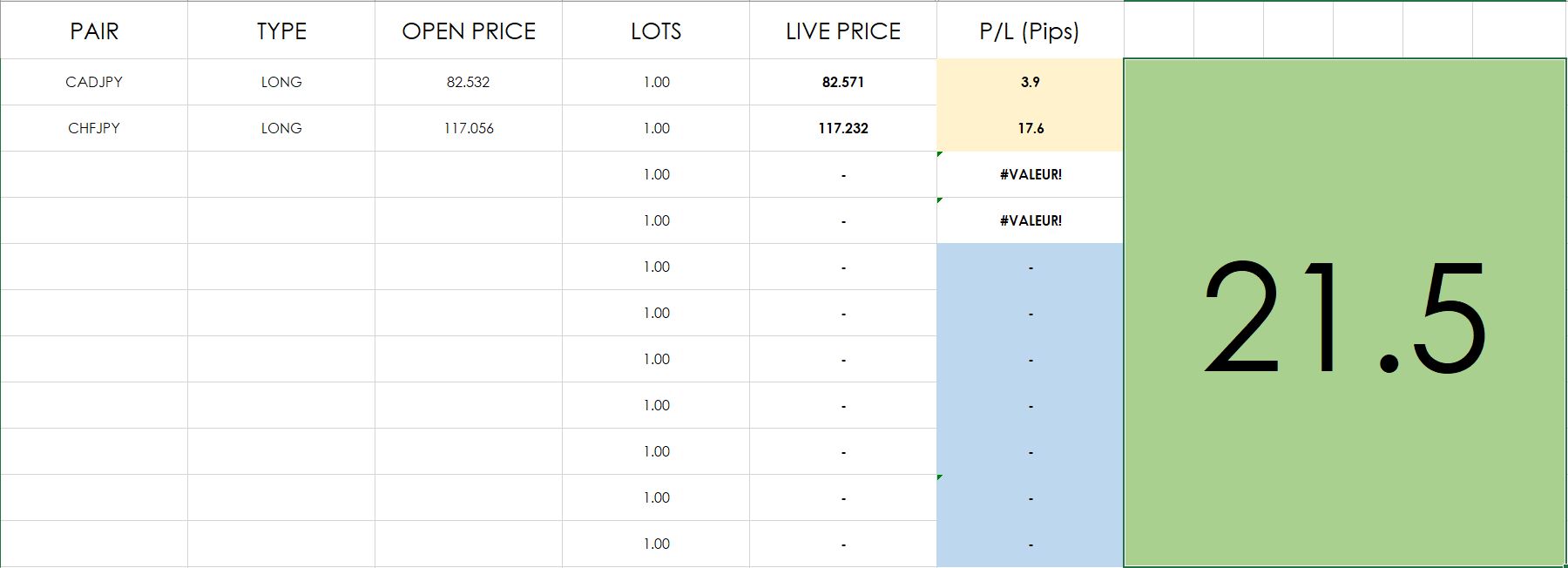Select the 17.6 pips result cell
This screenshot has width=1568, height=568.
tap(1030, 128)
